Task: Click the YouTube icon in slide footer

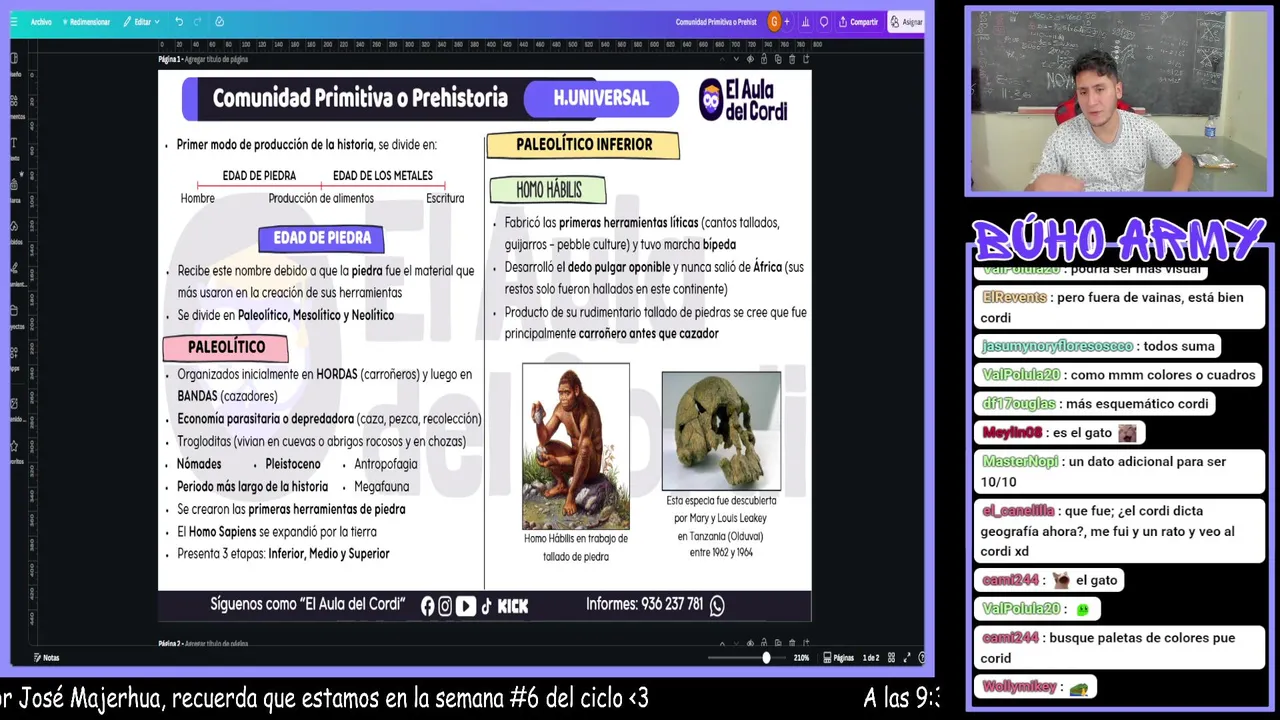Action: (x=466, y=605)
